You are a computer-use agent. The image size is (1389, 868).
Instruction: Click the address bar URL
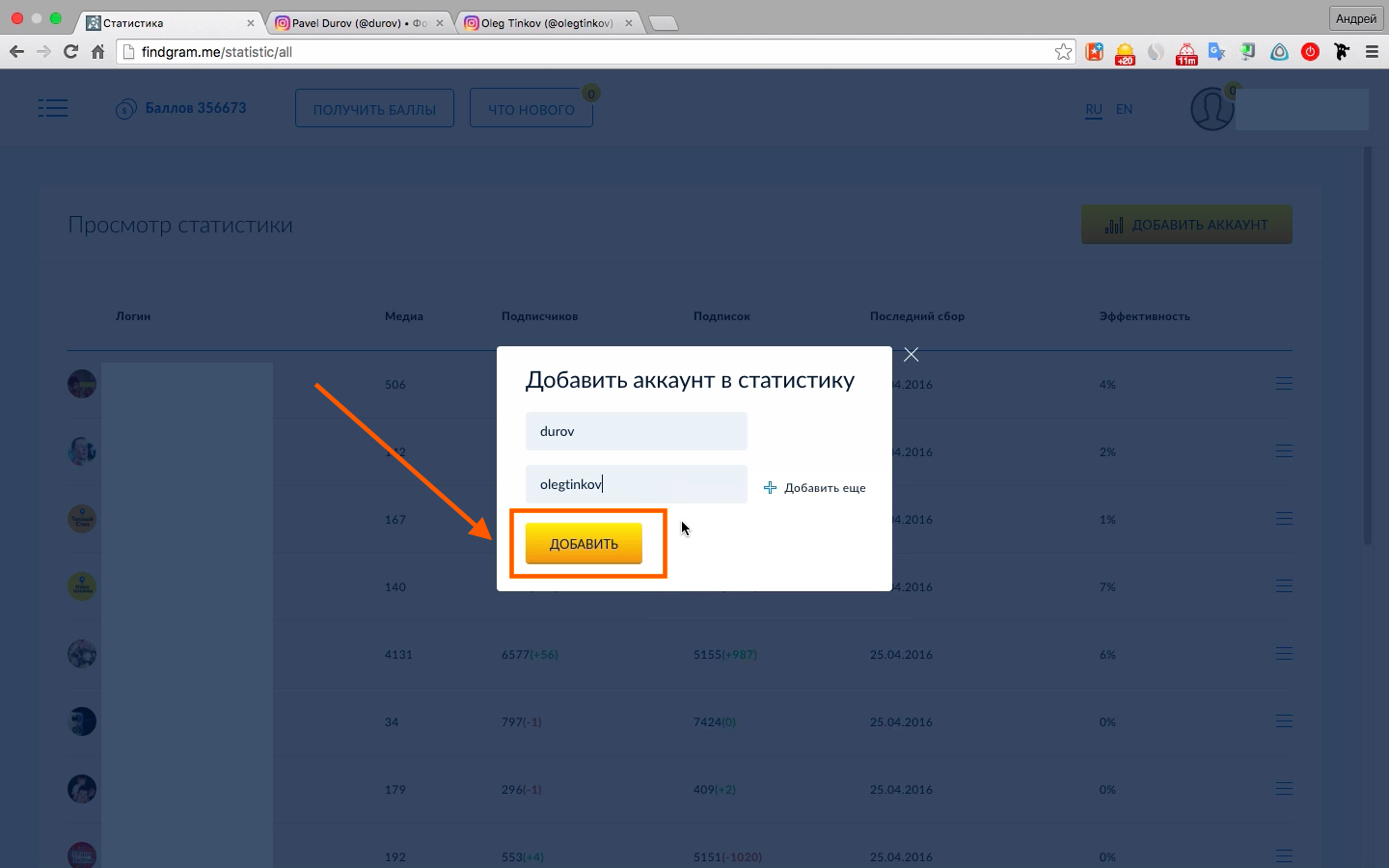217,52
